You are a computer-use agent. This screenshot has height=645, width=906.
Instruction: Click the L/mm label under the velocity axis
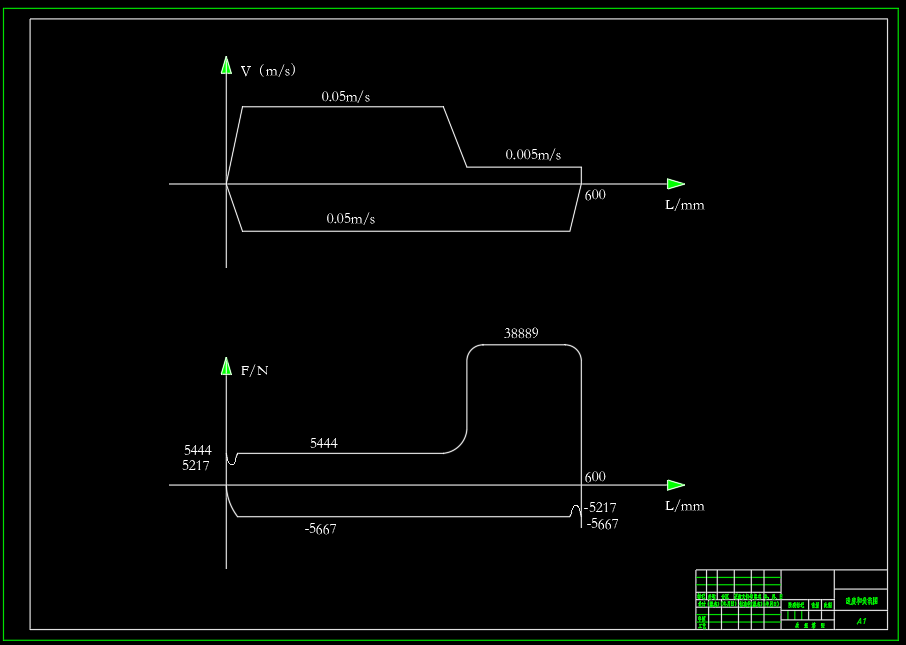[x=685, y=205]
